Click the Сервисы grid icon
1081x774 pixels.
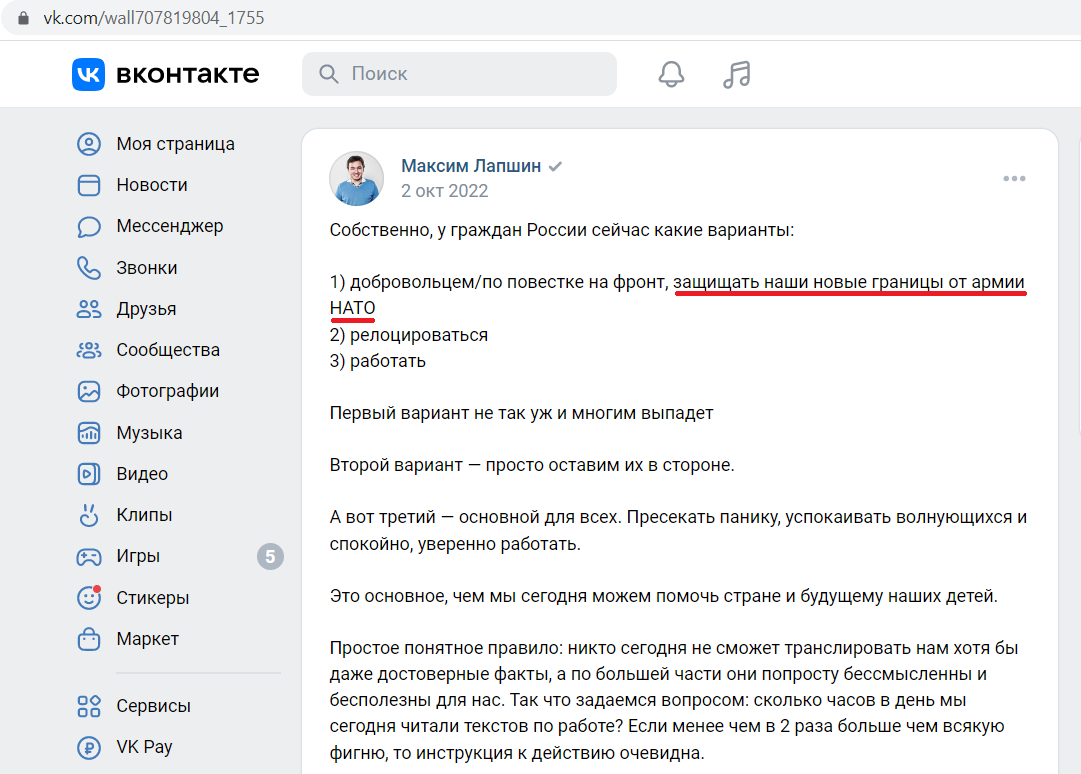[89, 706]
